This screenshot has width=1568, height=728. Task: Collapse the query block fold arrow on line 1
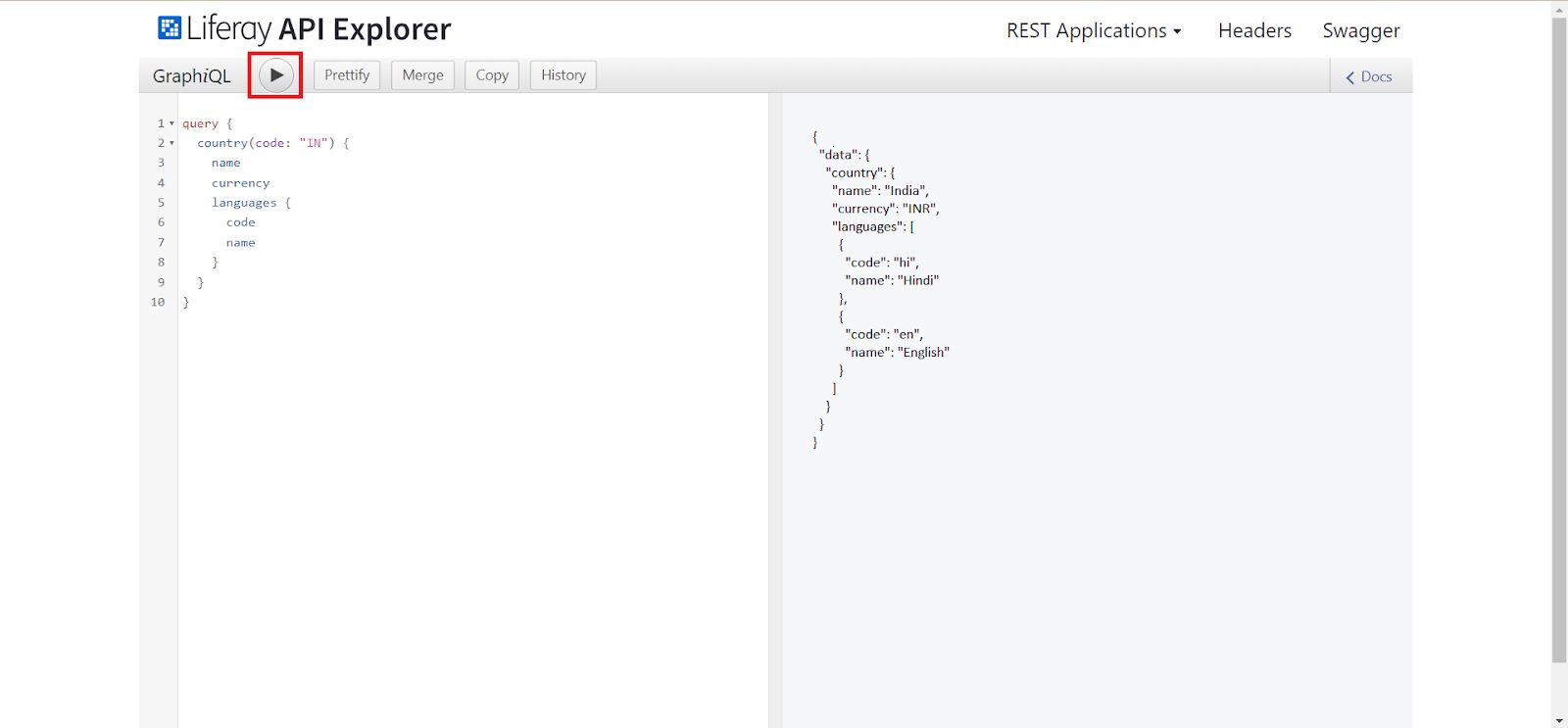171,123
